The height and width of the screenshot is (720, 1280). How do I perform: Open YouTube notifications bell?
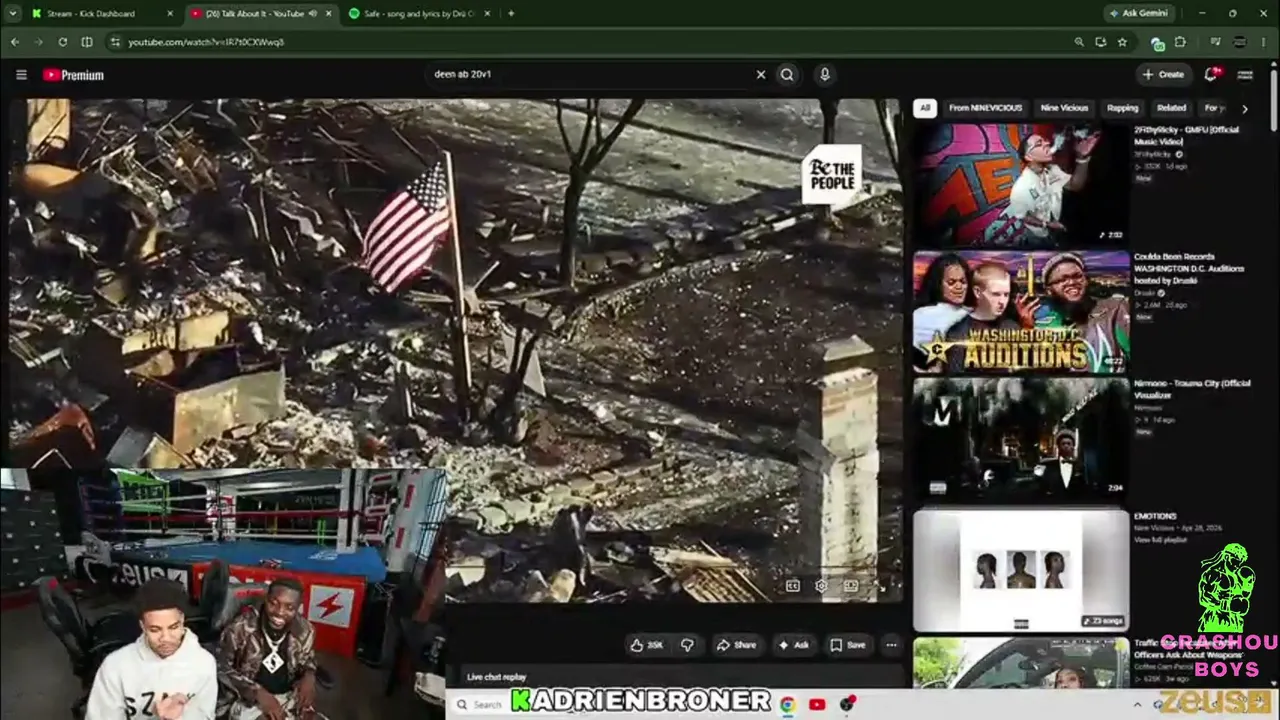coord(1211,74)
